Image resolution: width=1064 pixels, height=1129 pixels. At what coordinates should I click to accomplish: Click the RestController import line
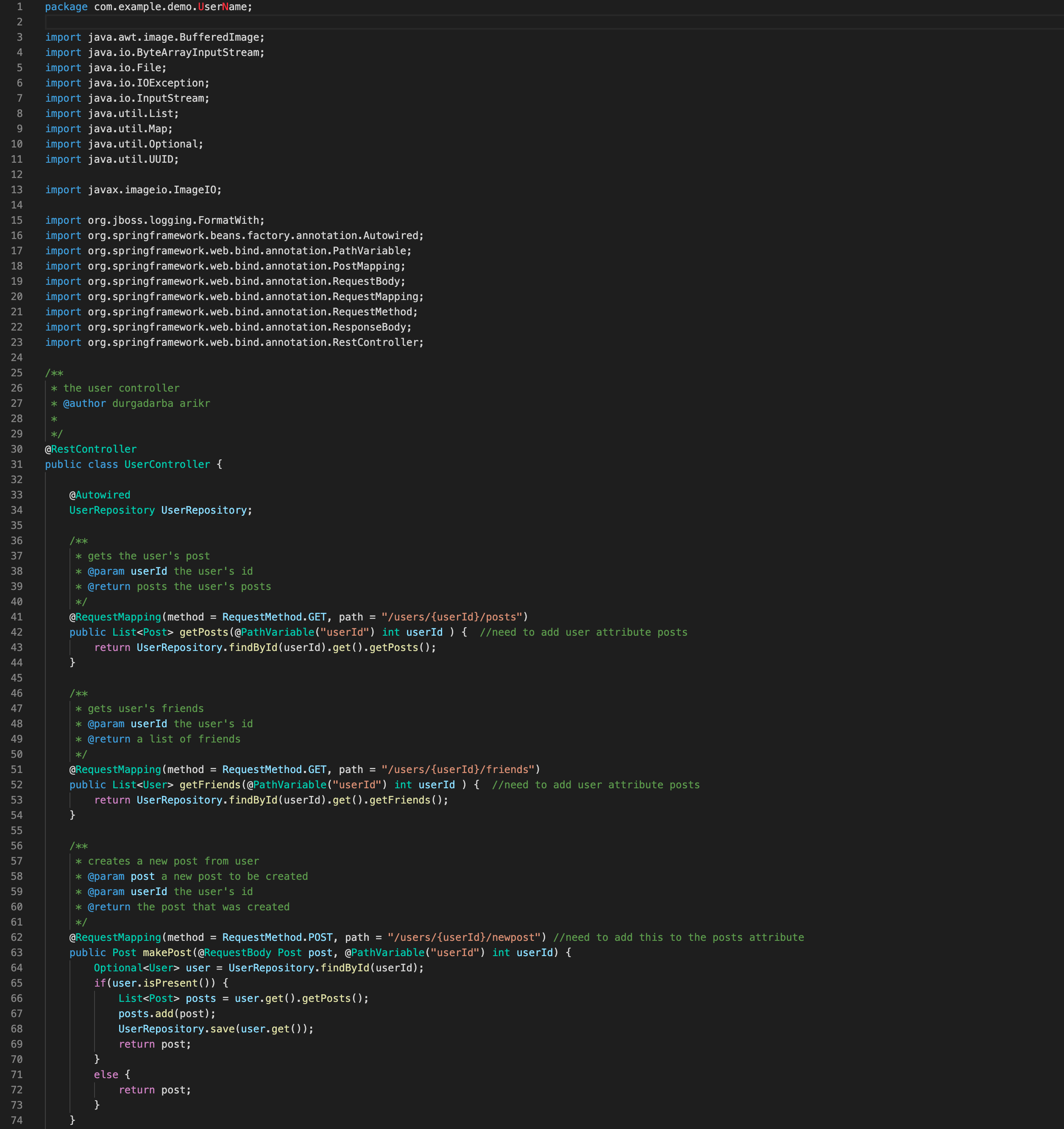coord(234,342)
